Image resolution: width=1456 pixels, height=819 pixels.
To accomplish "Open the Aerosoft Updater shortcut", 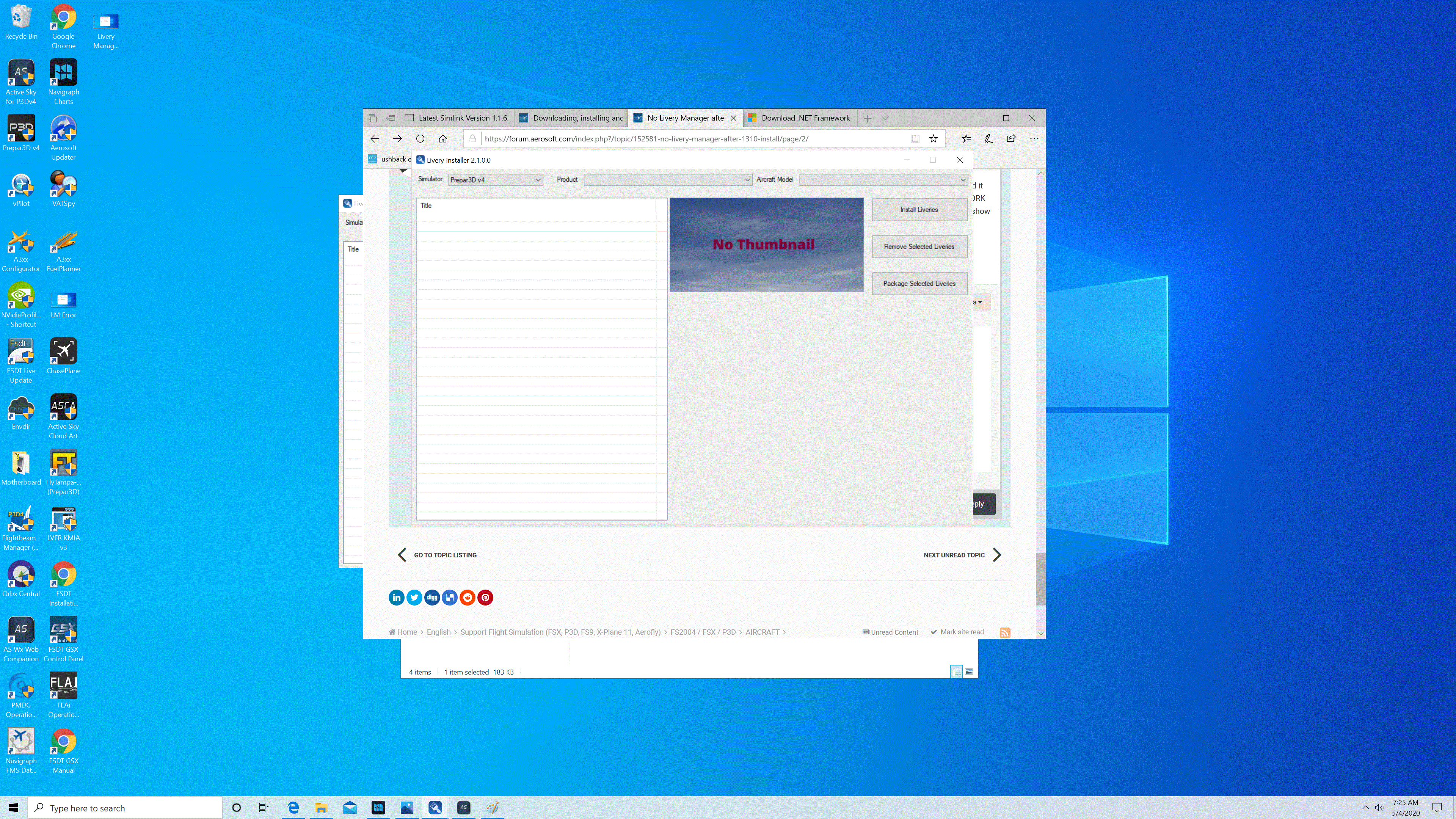I will [63, 138].
